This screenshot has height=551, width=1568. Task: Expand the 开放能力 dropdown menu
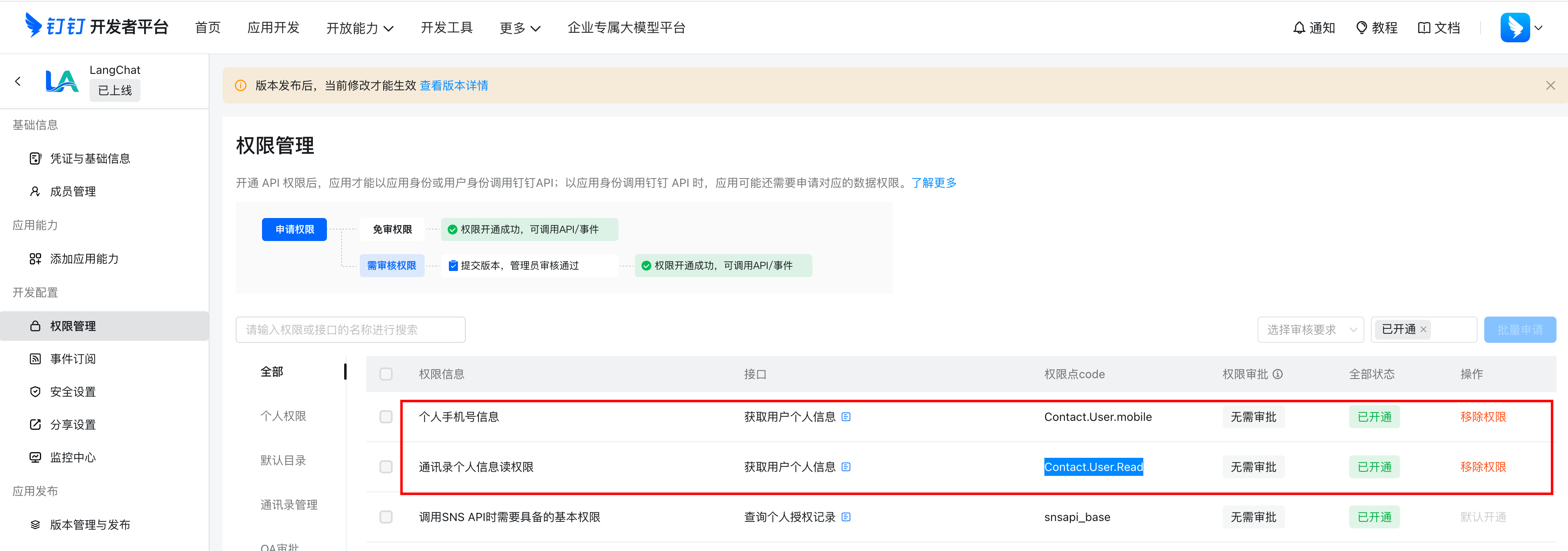360,28
